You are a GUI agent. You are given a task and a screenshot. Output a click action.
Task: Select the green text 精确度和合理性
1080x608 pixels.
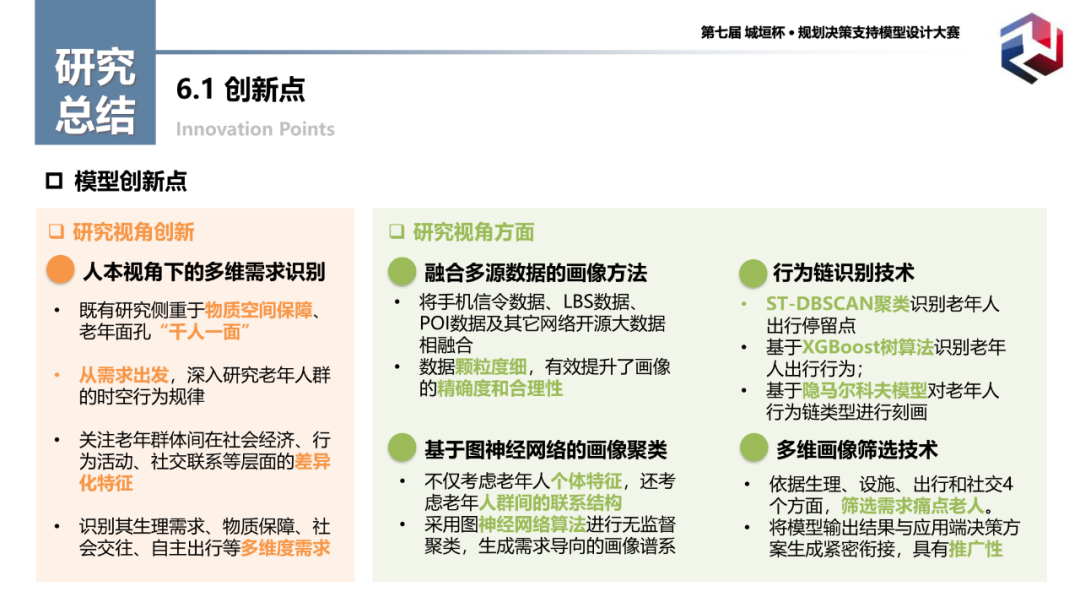pos(500,389)
